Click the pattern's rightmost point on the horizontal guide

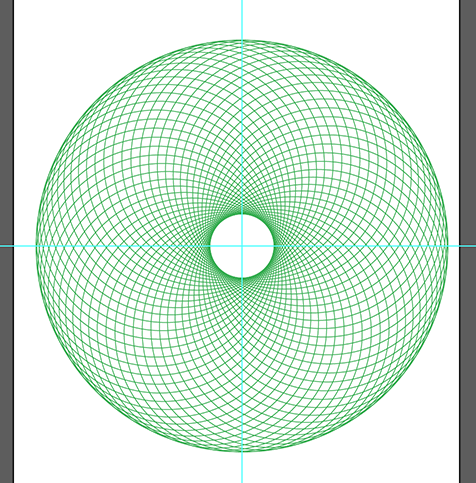(448, 246)
